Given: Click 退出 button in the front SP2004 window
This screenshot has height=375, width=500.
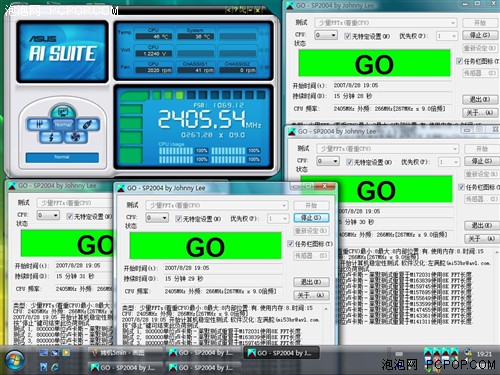Looking at the screenshot, I should (x=311, y=282).
